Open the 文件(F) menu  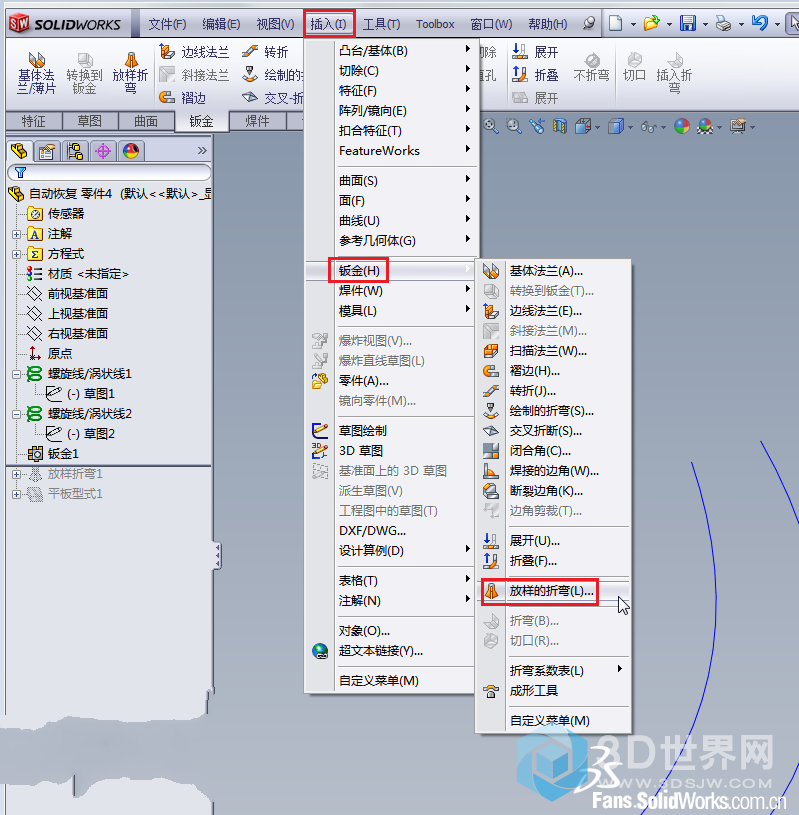tap(167, 24)
